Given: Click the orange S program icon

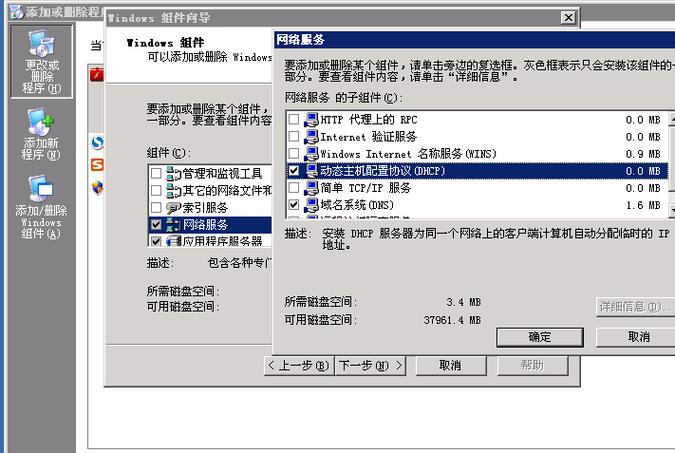Looking at the screenshot, I should [97, 164].
